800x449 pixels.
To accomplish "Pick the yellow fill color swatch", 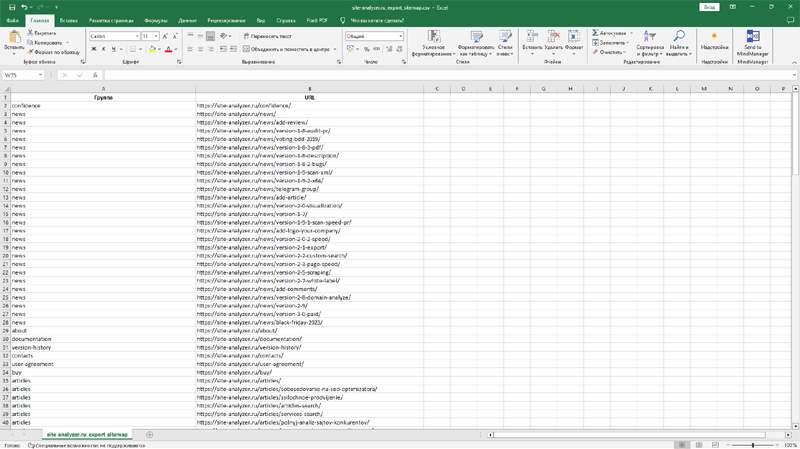I will tap(152, 49).
